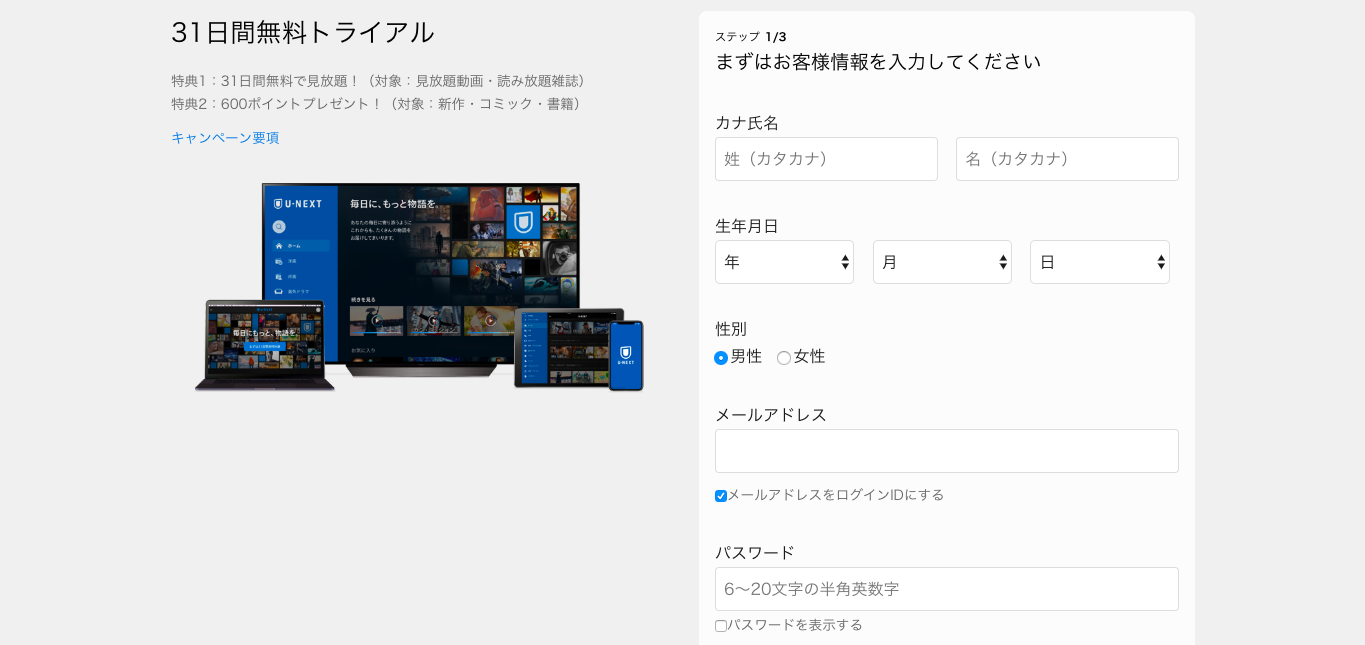Click the 生年月日 label
This screenshot has width=1365, height=645.
pos(747,226)
